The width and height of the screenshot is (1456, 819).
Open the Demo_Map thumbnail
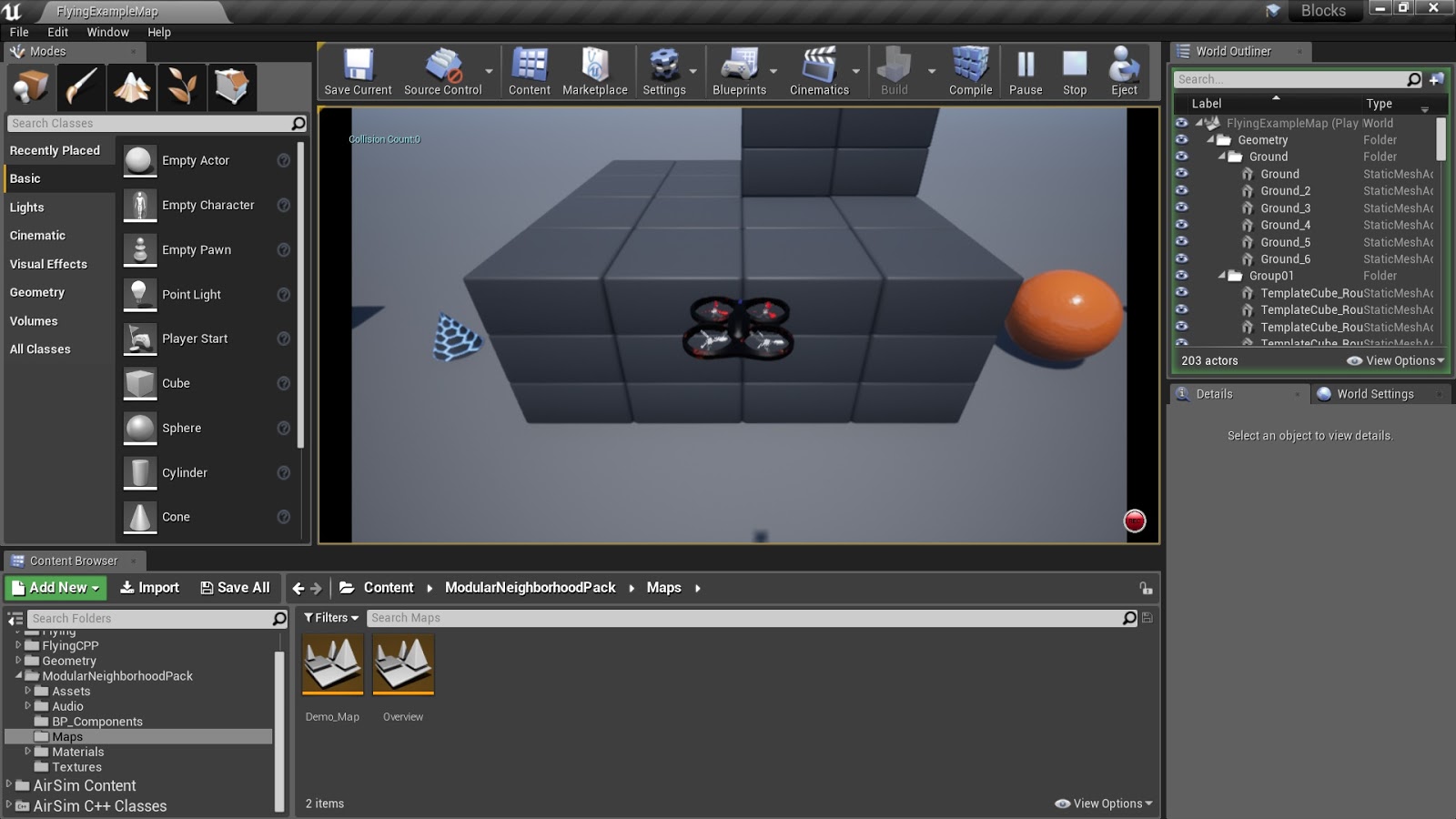pyautogui.click(x=332, y=664)
